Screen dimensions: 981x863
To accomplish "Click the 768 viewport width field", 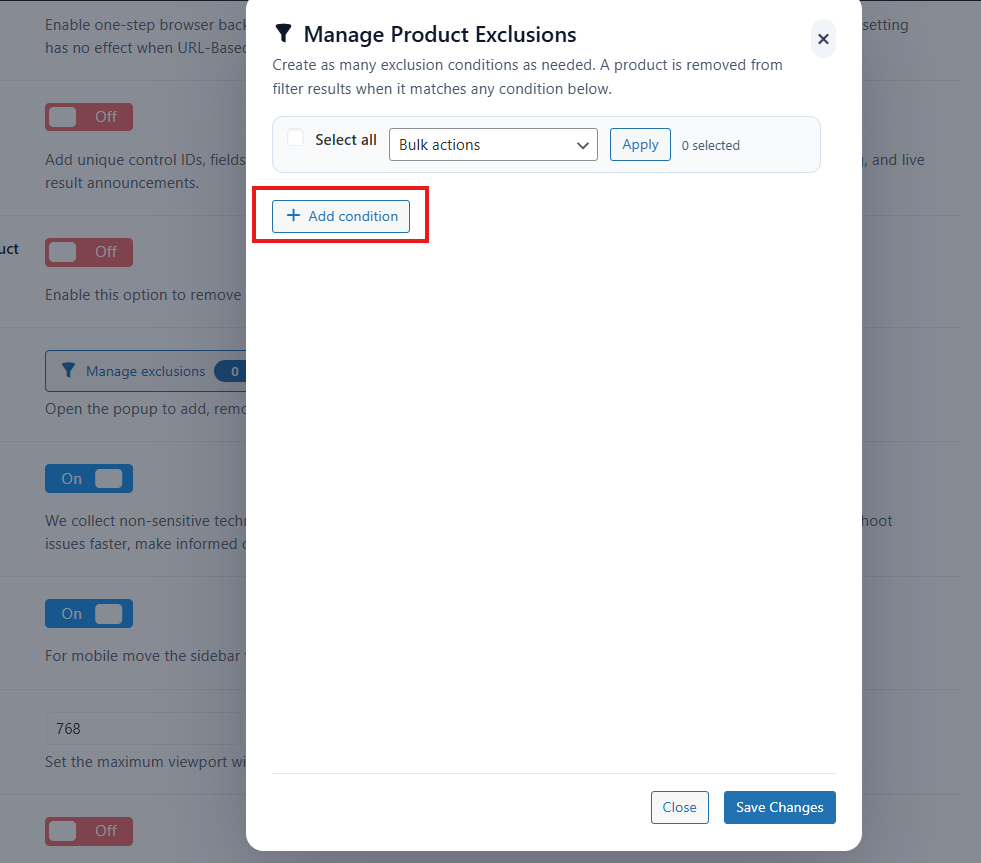I will [140, 729].
